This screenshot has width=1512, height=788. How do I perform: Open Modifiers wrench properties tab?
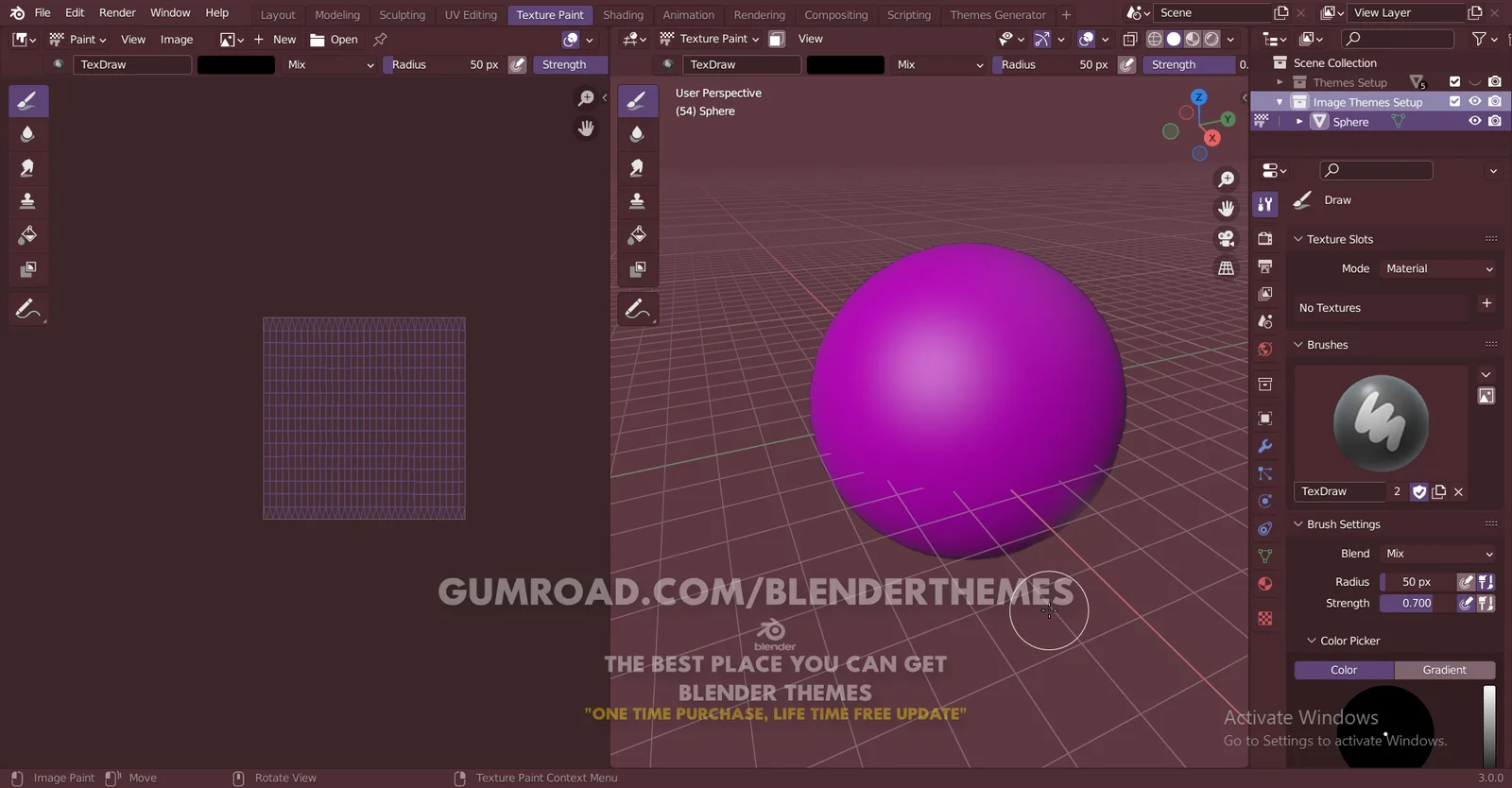pos(1265,446)
